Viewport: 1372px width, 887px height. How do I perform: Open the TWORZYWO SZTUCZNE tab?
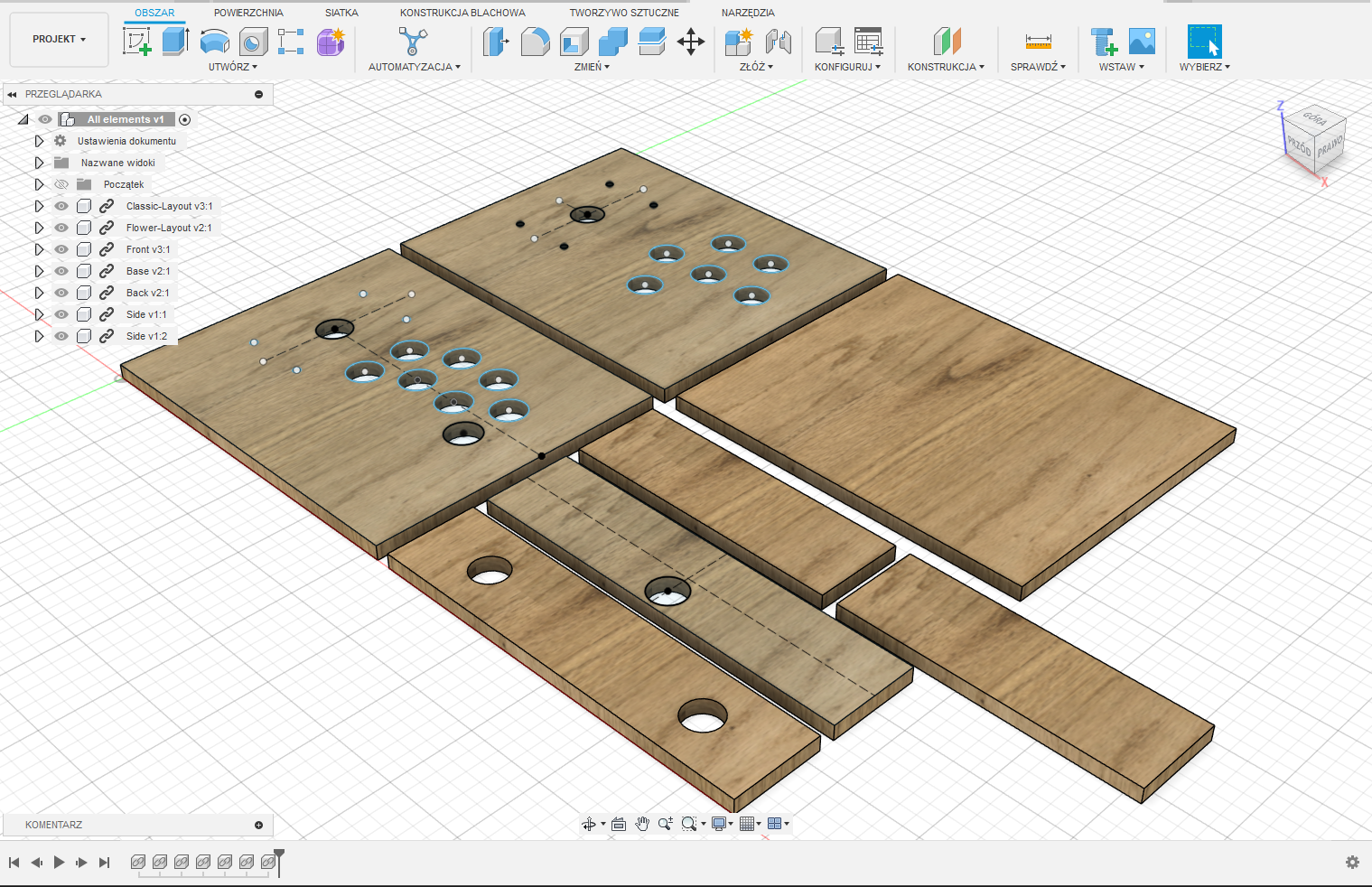tap(624, 13)
